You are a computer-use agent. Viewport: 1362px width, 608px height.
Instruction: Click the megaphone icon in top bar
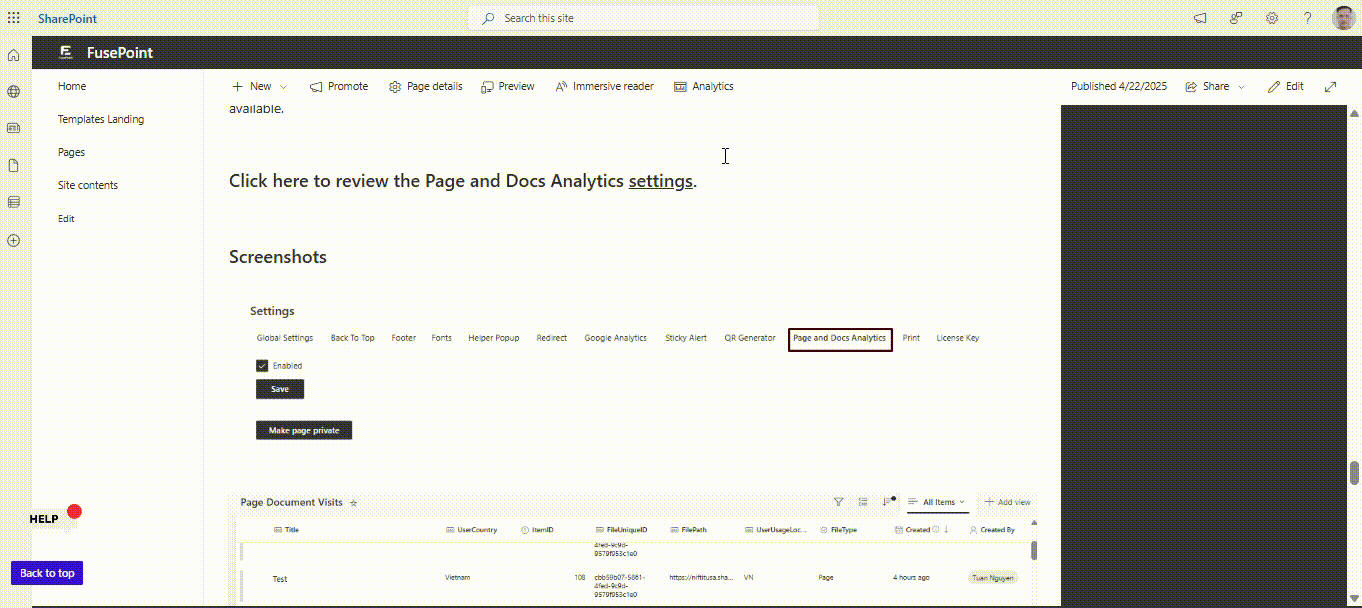click(1201, 18)
